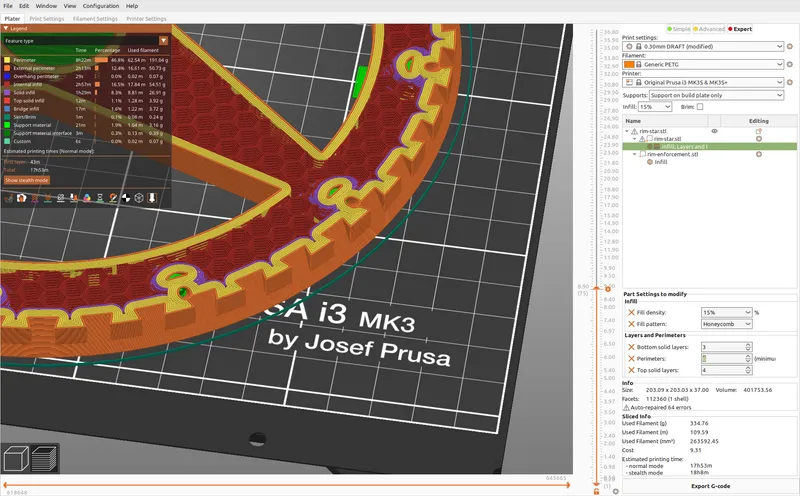Toggle Retractions visibility icon
The width and height of the screenshot is (800, 496).
(x=35, y=198)
